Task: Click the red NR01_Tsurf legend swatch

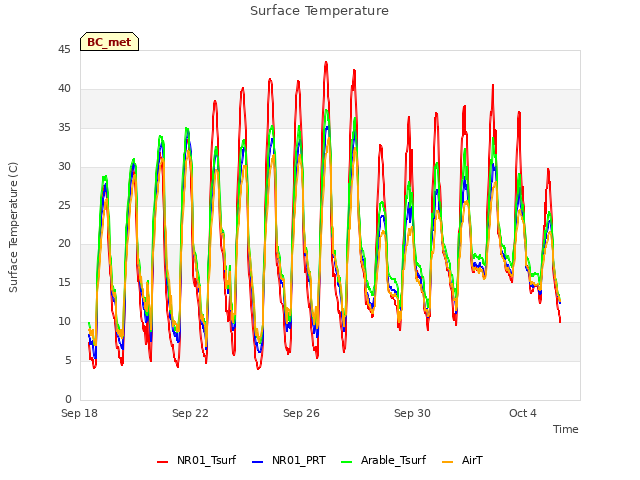Action: click(162, 462)
